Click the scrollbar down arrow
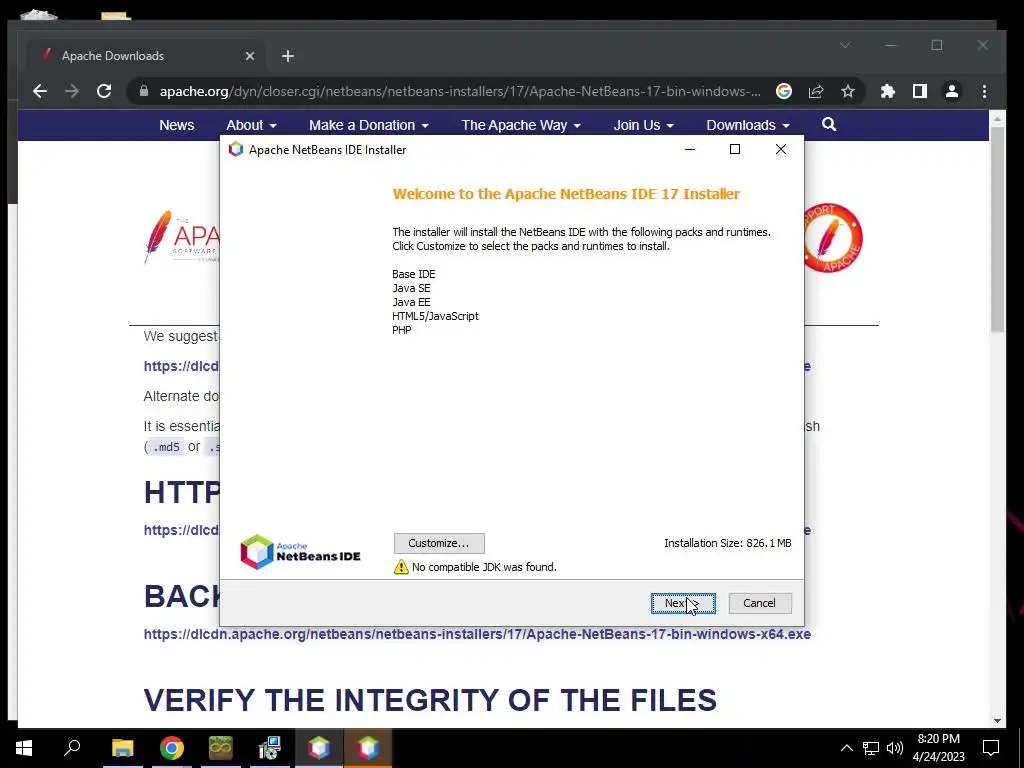The height and width of the screenshot is (768, 1024). coord(997,720)
